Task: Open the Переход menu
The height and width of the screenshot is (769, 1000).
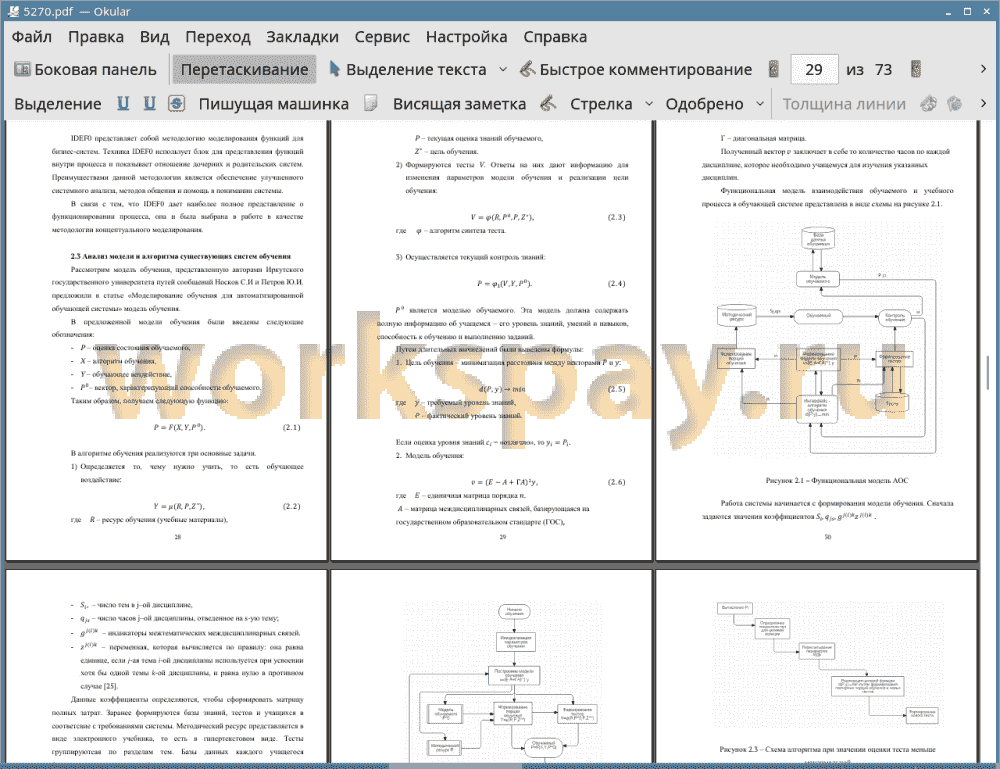Action: 217,37
